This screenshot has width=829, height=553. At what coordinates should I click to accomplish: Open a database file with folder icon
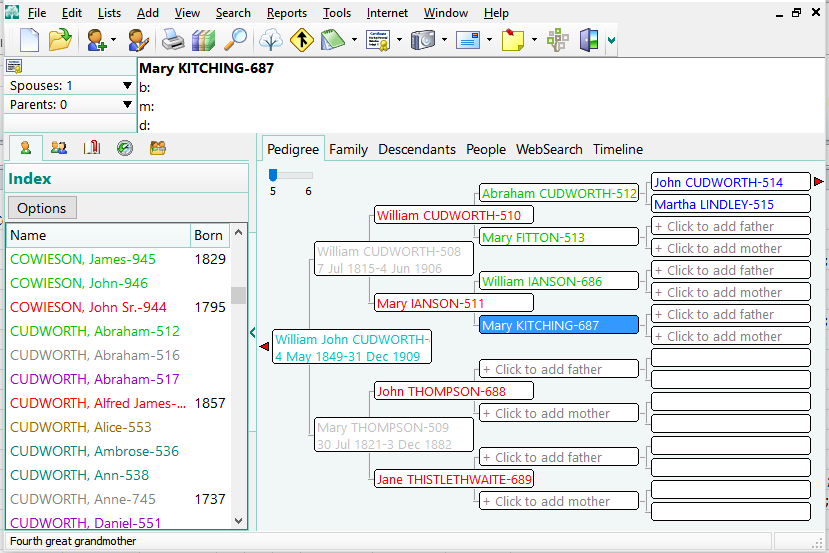click(60, 40)
